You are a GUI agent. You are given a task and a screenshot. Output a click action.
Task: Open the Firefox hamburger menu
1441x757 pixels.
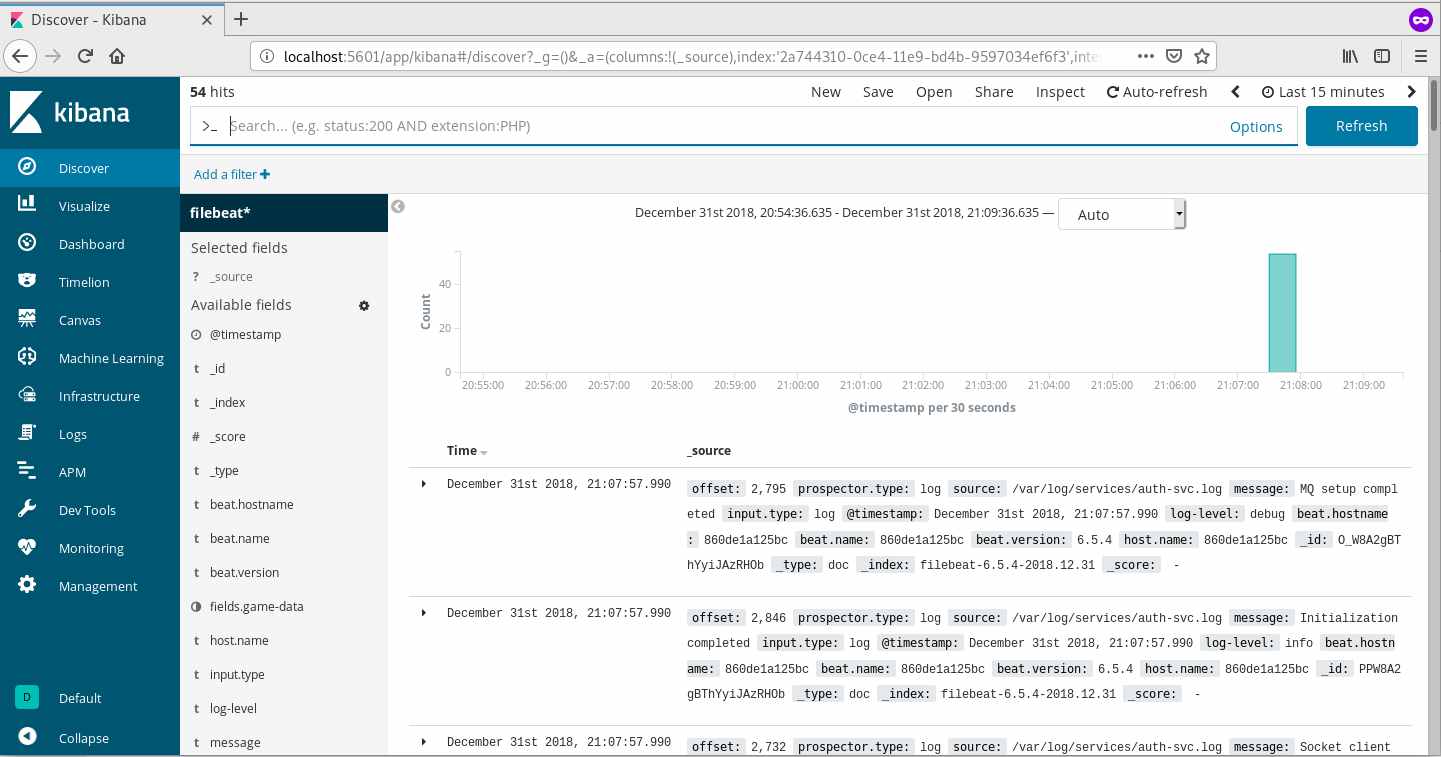click(x=1420, y=56)
